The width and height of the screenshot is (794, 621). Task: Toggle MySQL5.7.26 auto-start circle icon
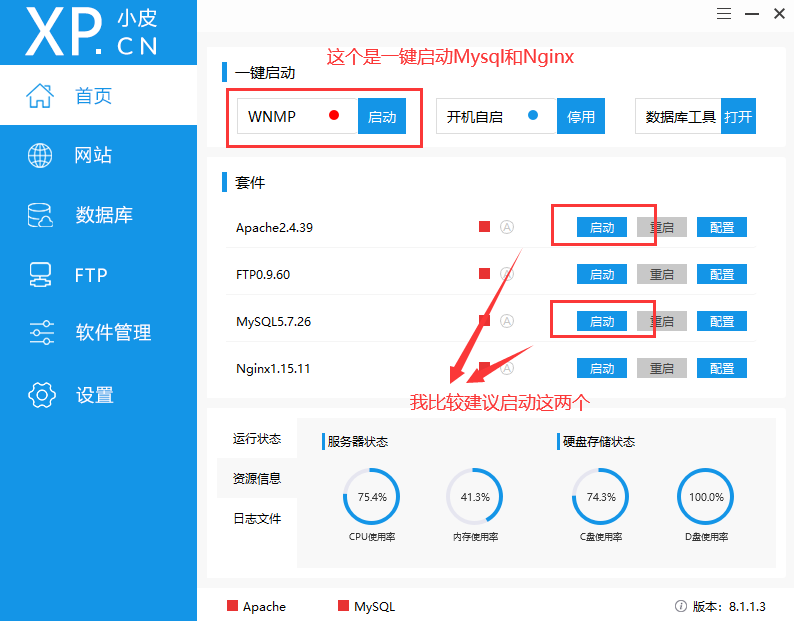click(x=507, y=321)
